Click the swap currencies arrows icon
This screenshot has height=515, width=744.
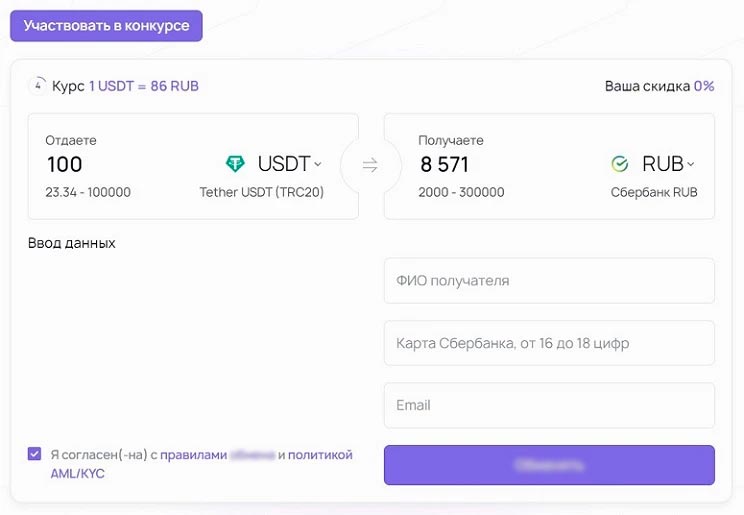[x=370, y=166]
